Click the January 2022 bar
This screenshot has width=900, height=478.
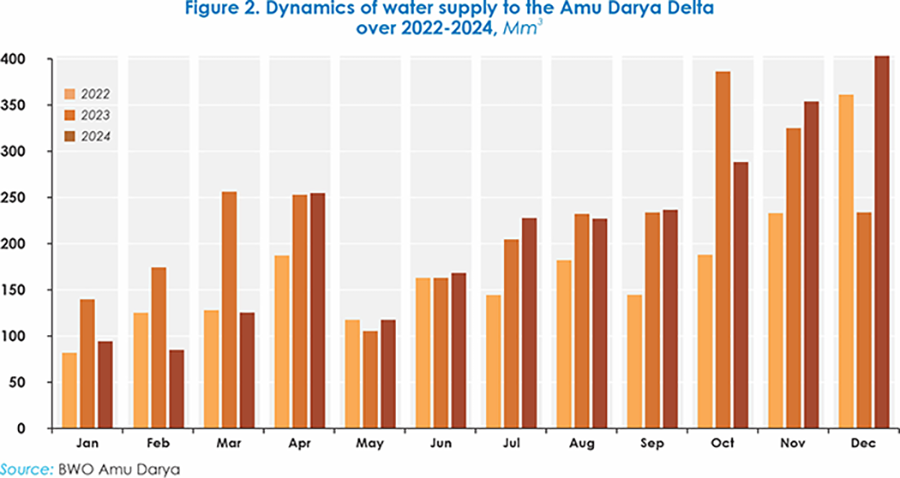click(x=69, y=390)
